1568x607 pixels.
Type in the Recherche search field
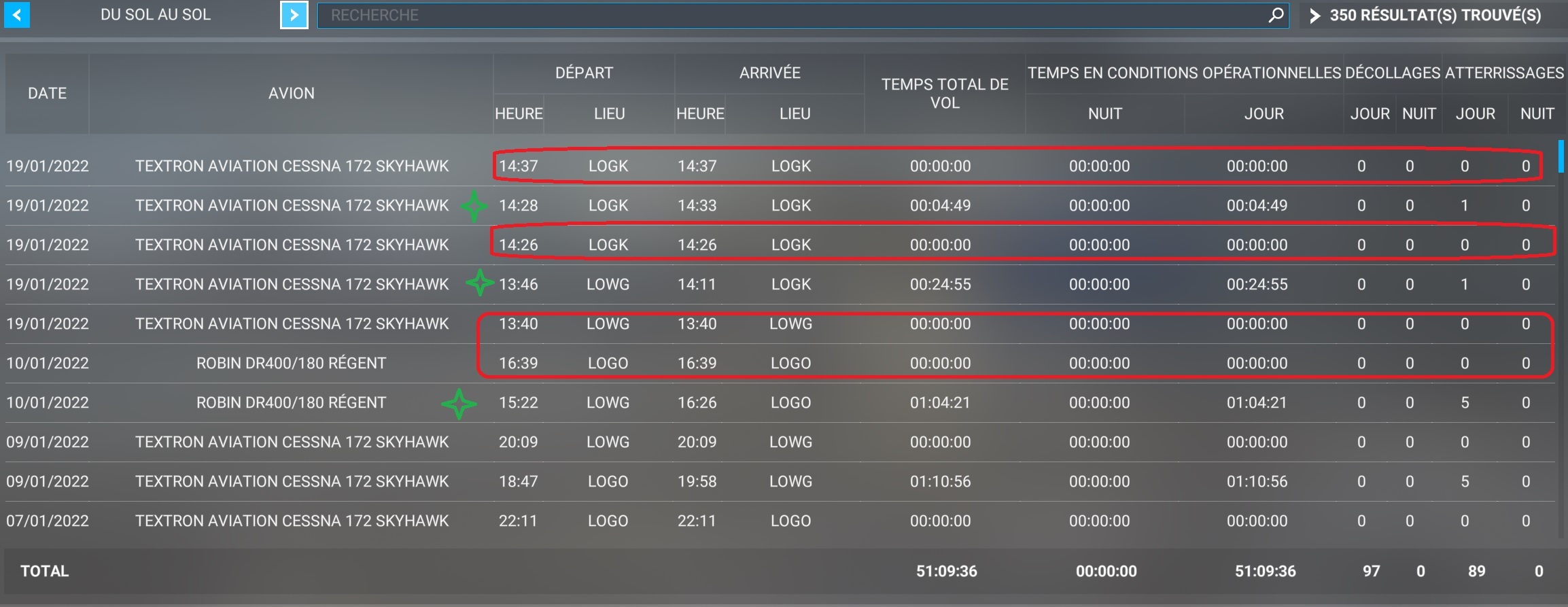click(x=788, y=15)
